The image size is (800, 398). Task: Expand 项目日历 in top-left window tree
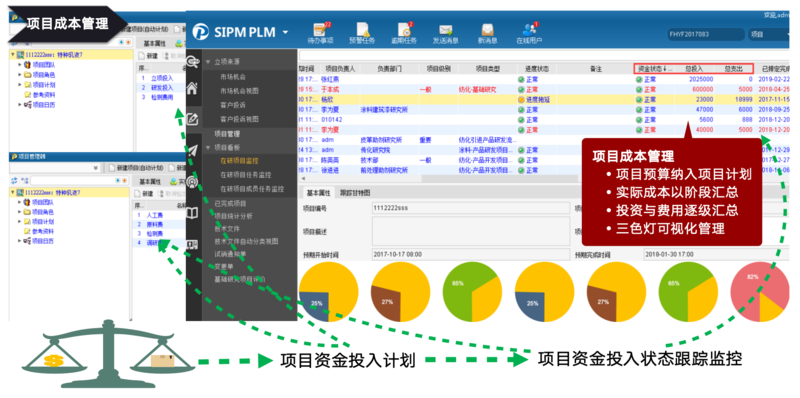point(20,105)
